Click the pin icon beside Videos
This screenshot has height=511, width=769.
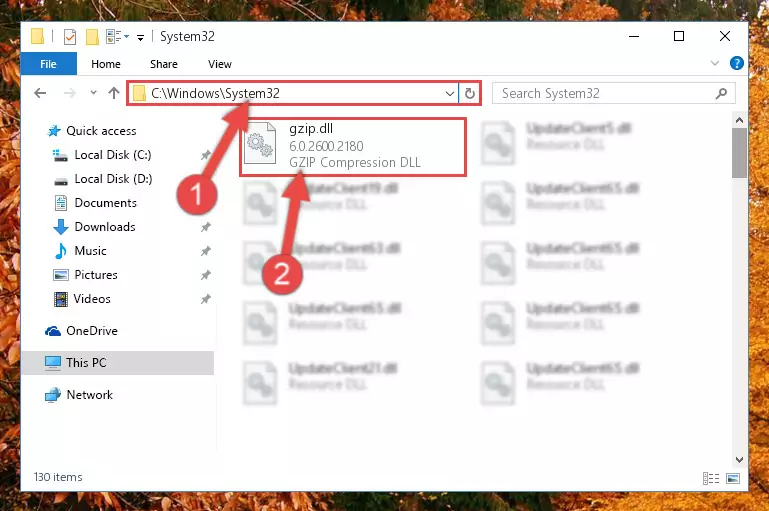(x=205, y=300)
